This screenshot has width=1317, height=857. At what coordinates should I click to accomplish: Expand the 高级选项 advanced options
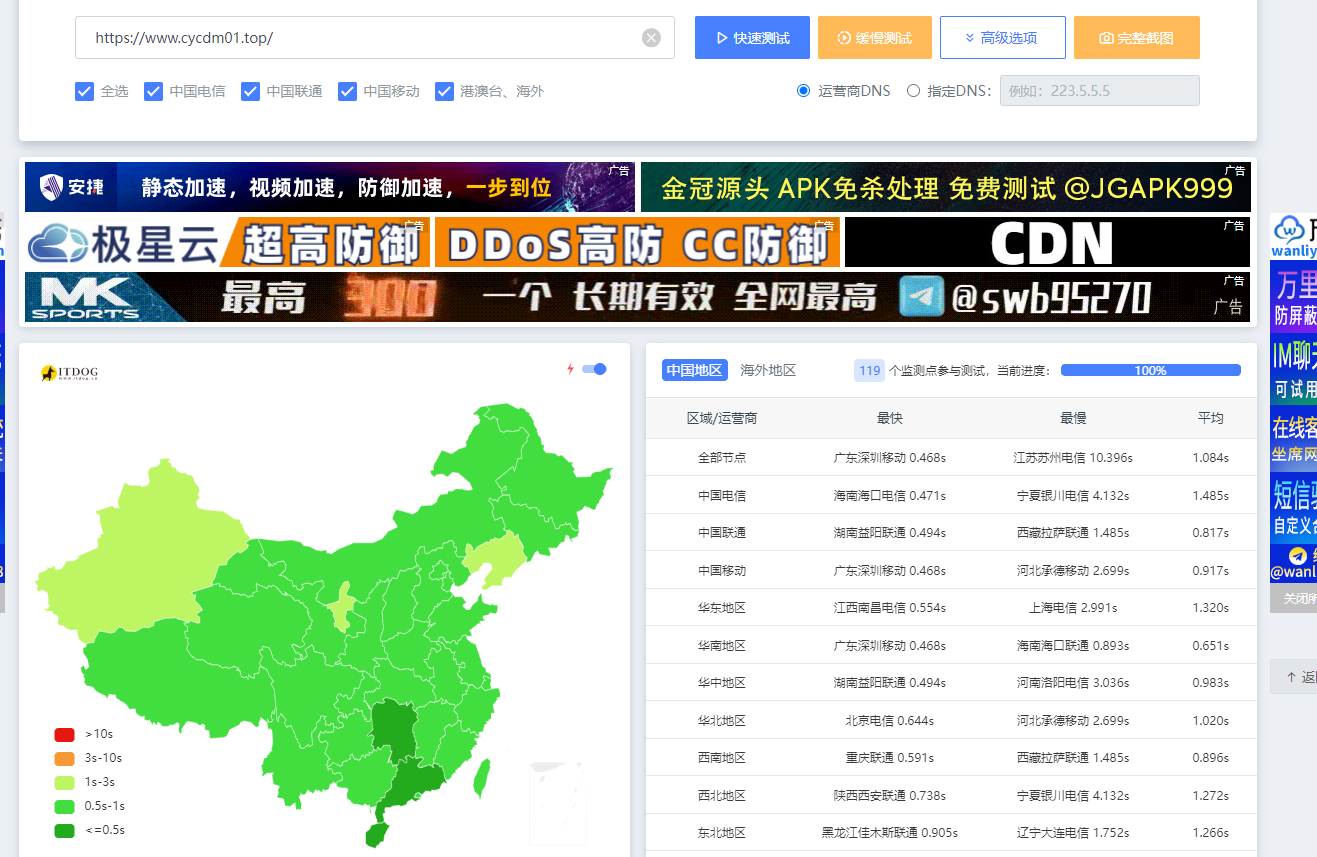[1002, 38]
